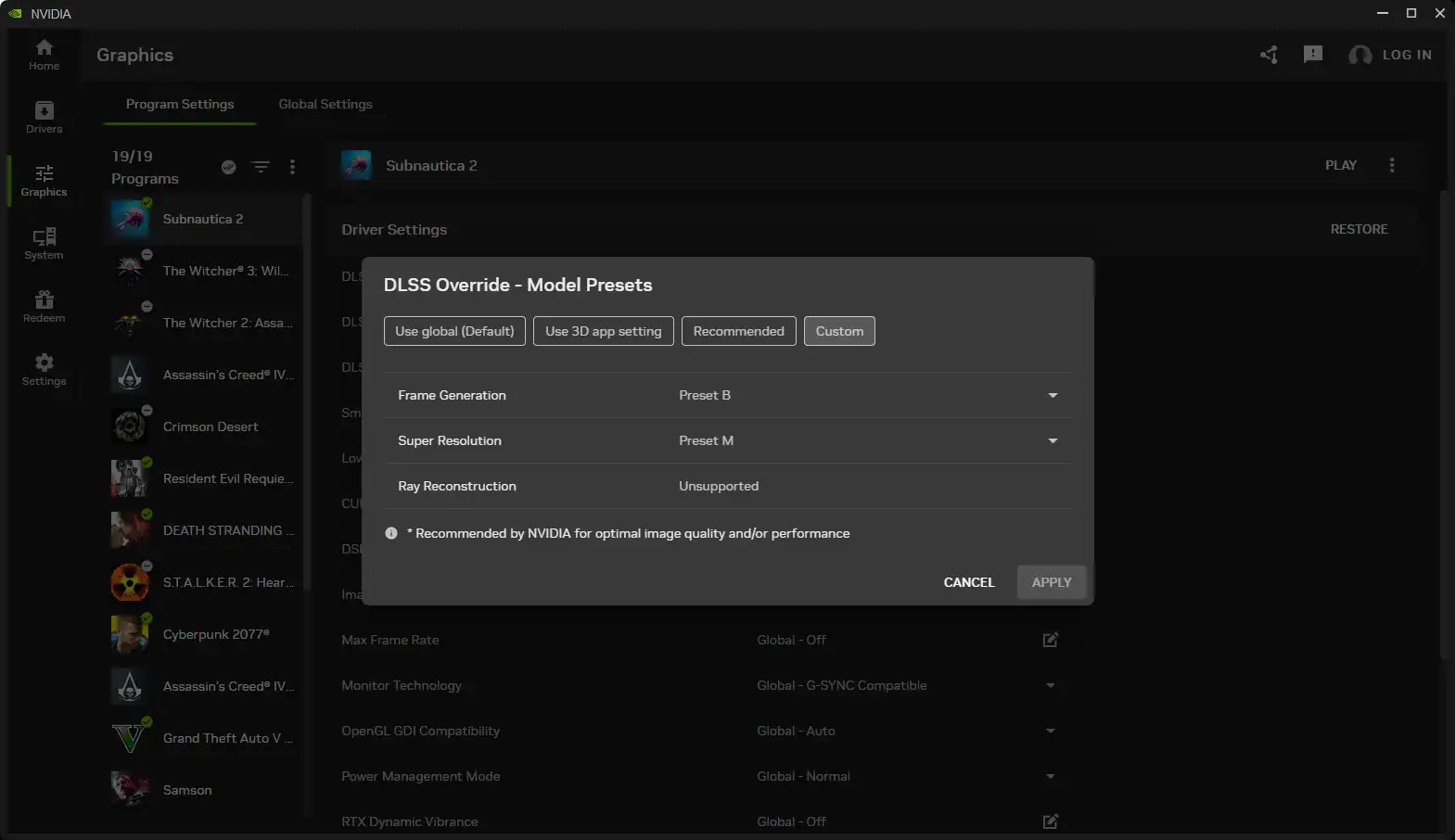Edit Max Frame Rate setting
This screenshot has width=1455, height=840.
(1050, 640)
